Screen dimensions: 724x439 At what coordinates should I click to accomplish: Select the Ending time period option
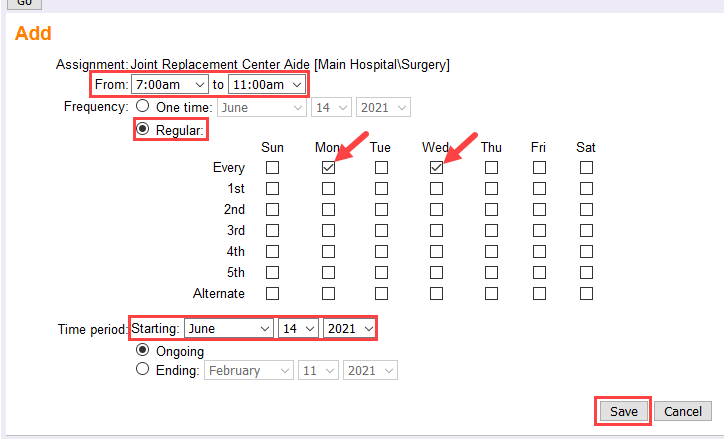[x=143, y=370]
